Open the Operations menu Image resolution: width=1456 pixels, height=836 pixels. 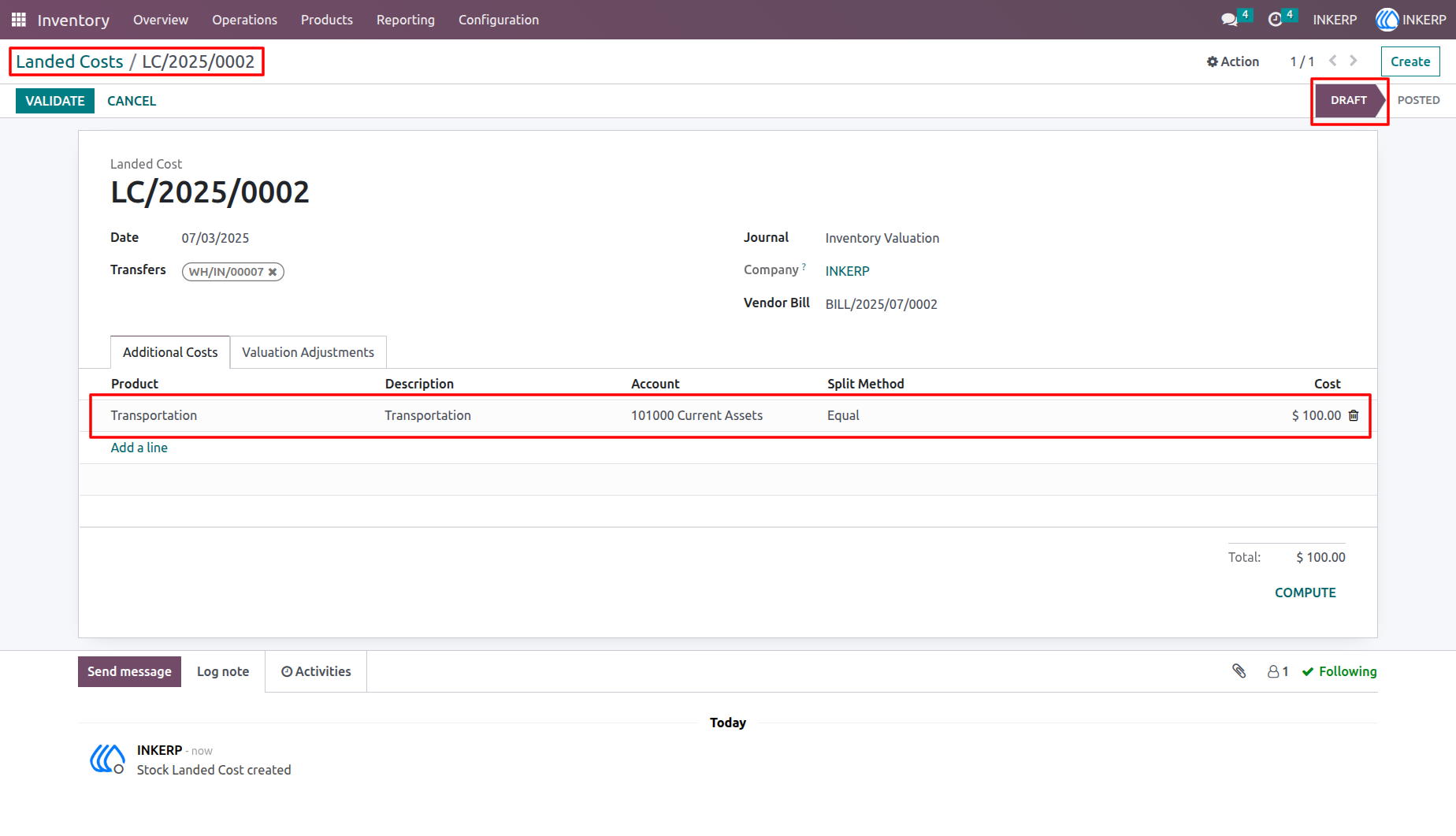(x=244, y=20)
